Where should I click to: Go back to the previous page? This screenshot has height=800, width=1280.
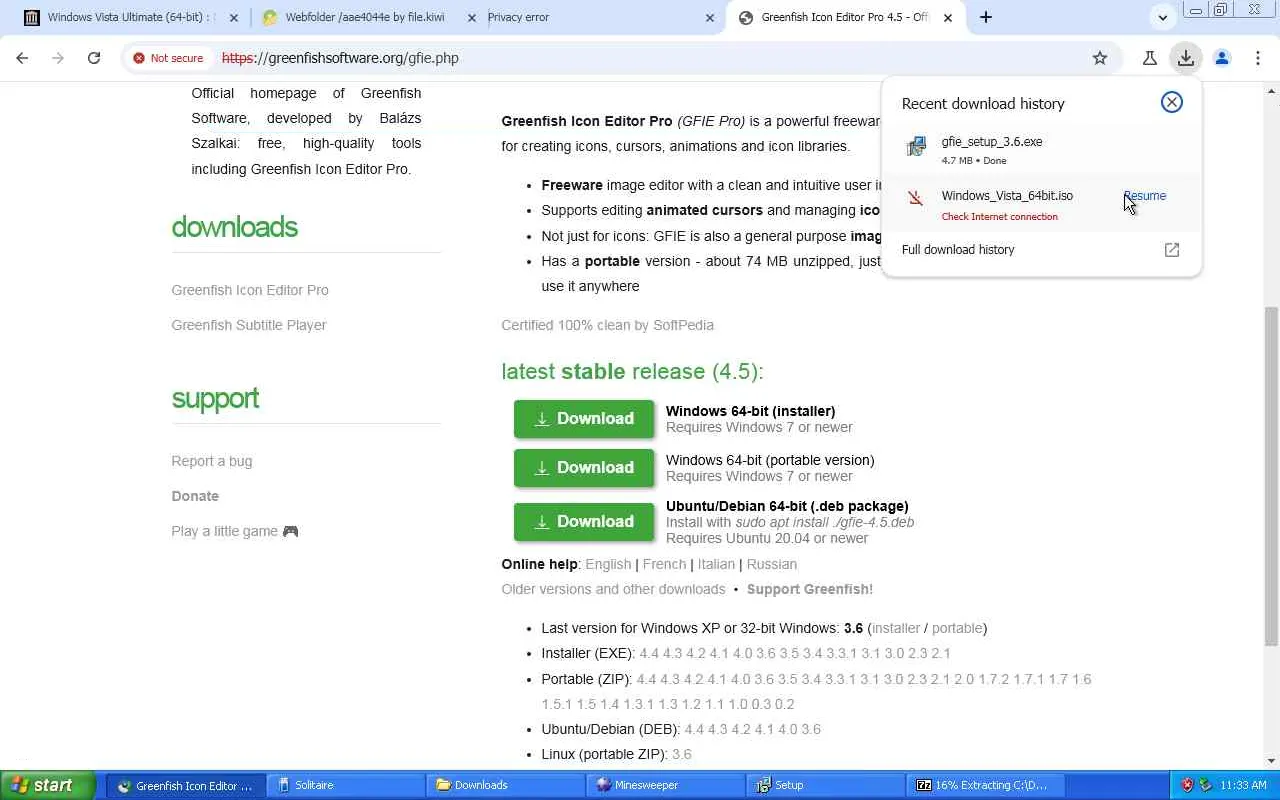click(x=22, y=58)
